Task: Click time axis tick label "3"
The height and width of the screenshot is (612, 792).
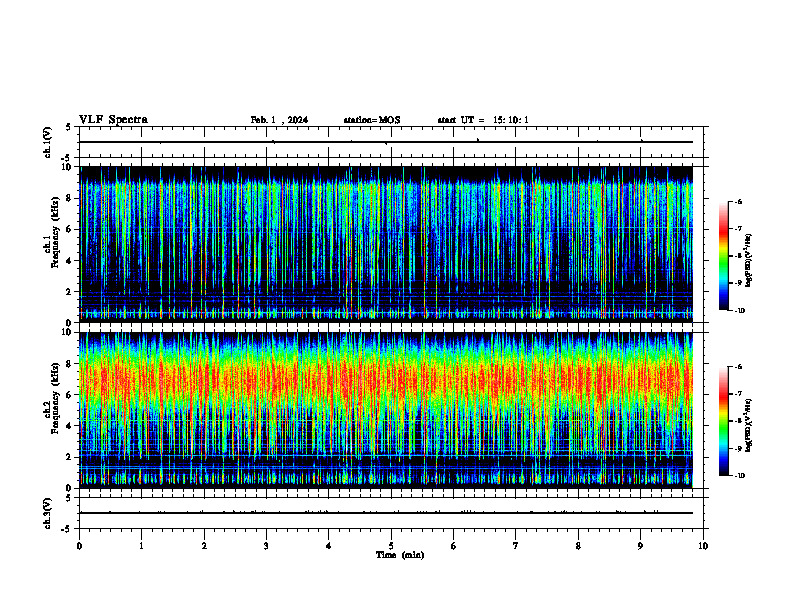Action: (x=266, y=546)
